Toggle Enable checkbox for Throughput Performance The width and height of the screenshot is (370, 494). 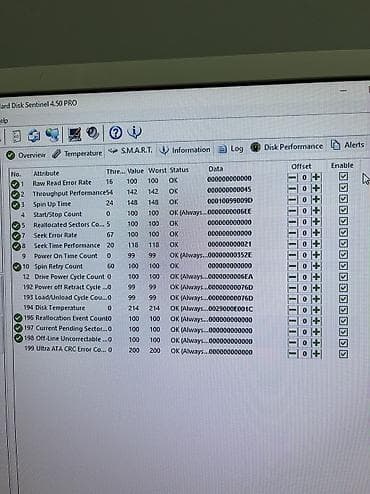pos(343,188)
